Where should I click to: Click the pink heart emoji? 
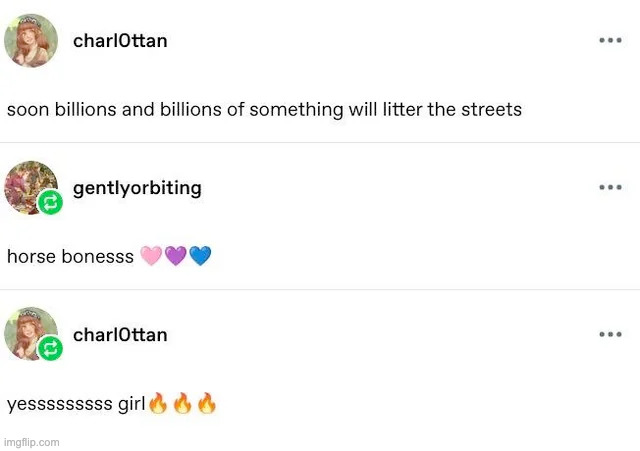[x=151, y=257]
